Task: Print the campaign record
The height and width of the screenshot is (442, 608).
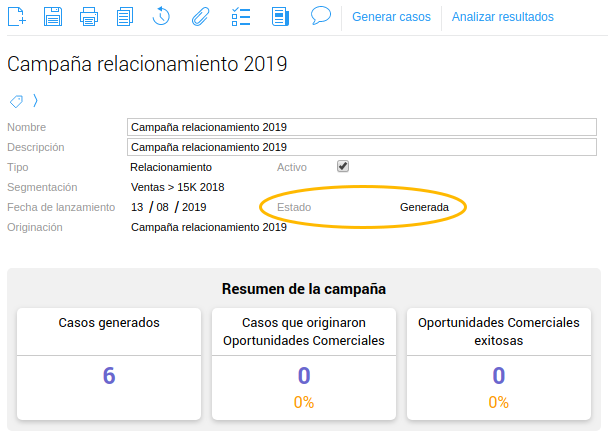Action: point(88,16)
